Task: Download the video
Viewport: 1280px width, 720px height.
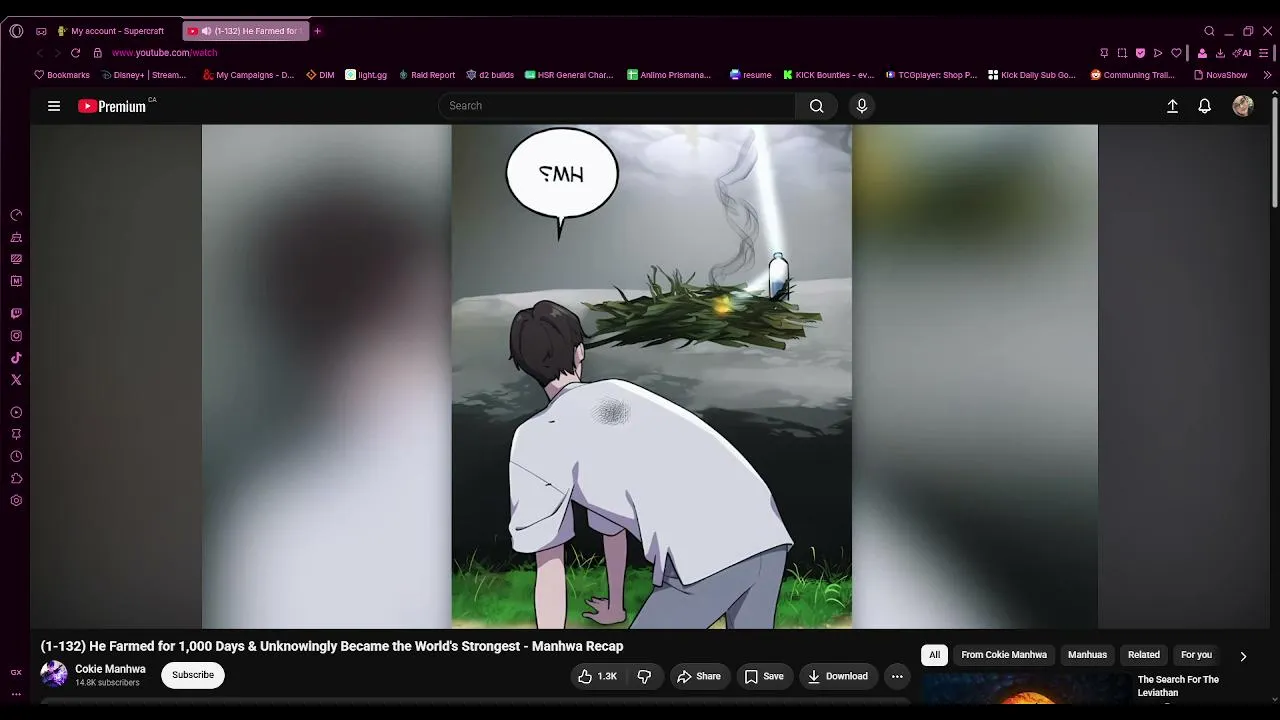Action: pyautogui.click(x=838, y=677)
